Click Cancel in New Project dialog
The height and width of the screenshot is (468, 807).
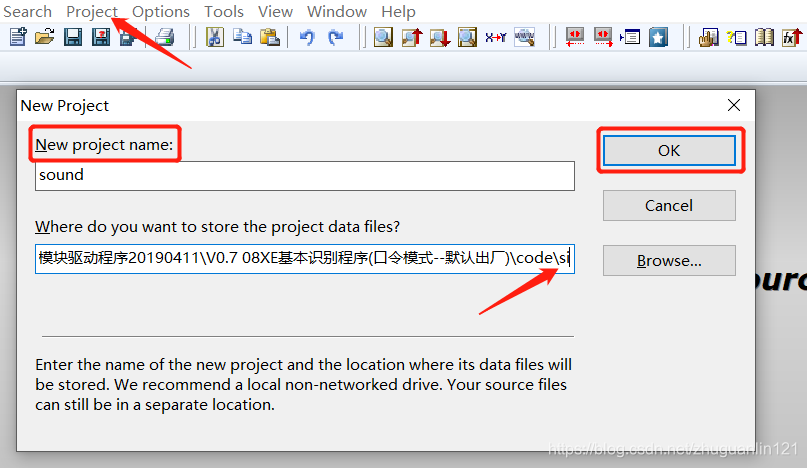(669, 205)
